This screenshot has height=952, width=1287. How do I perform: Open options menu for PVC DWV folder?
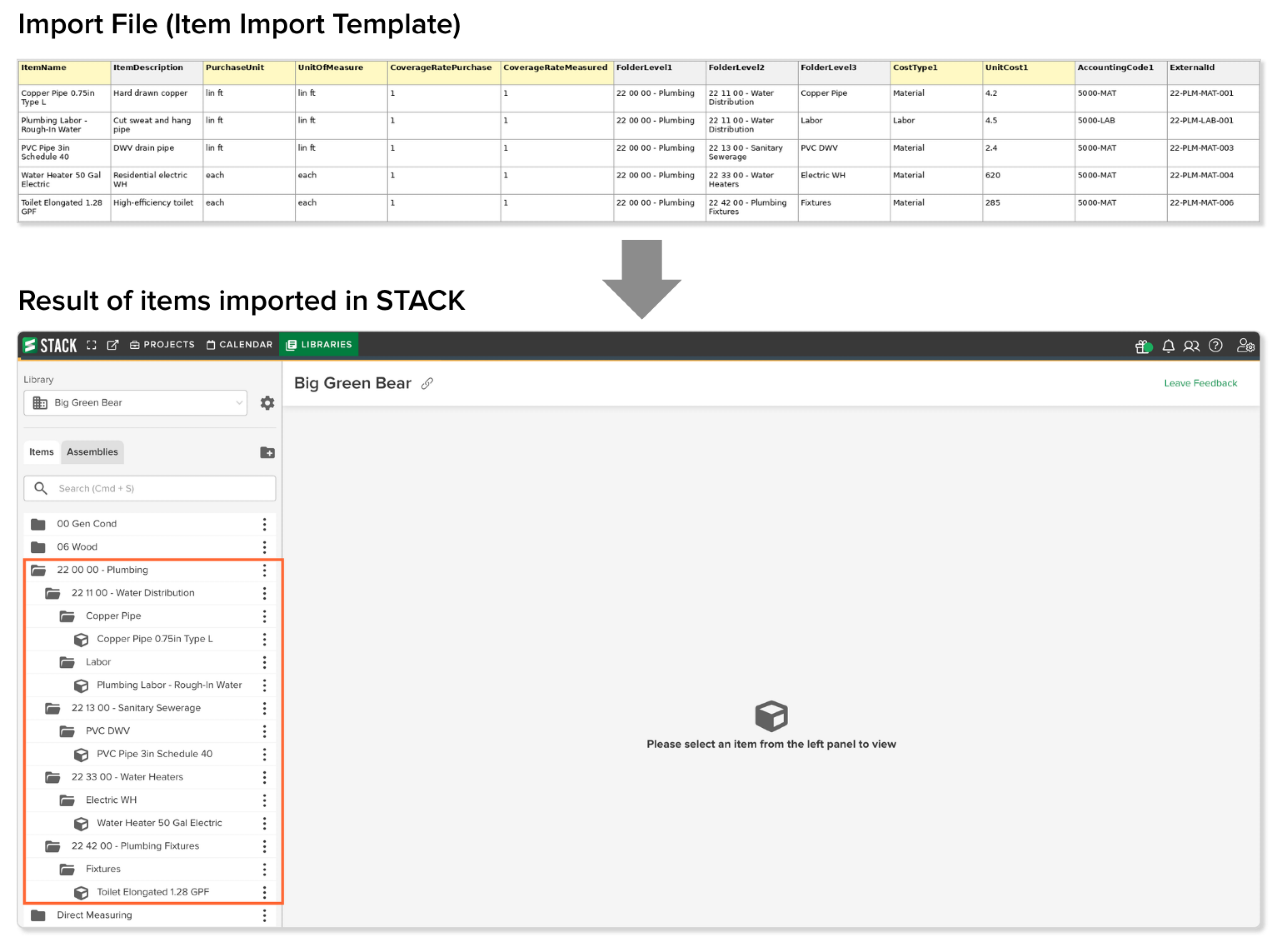(x=265, y=731)
